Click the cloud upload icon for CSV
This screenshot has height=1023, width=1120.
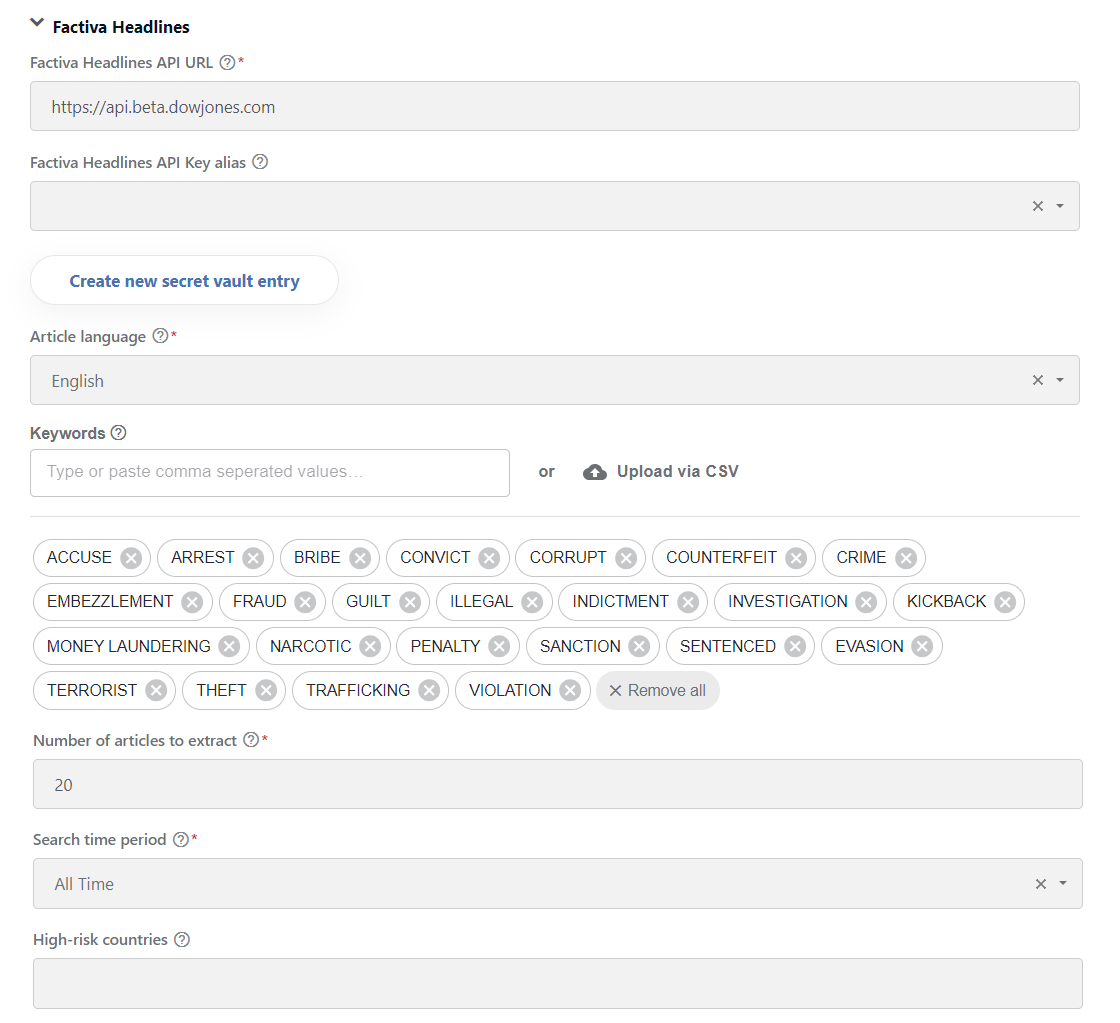(595, 472)
